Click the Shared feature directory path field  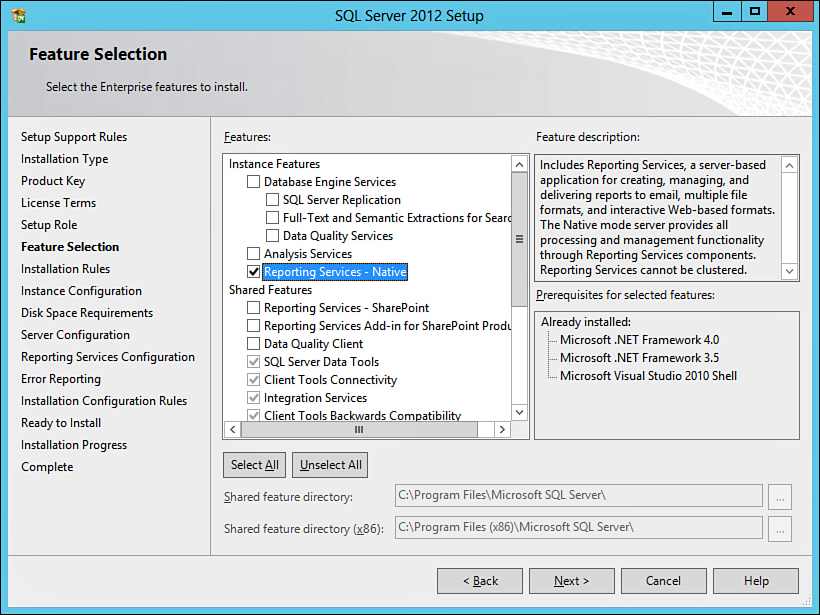pyautogui.click(x=578, y=496)
